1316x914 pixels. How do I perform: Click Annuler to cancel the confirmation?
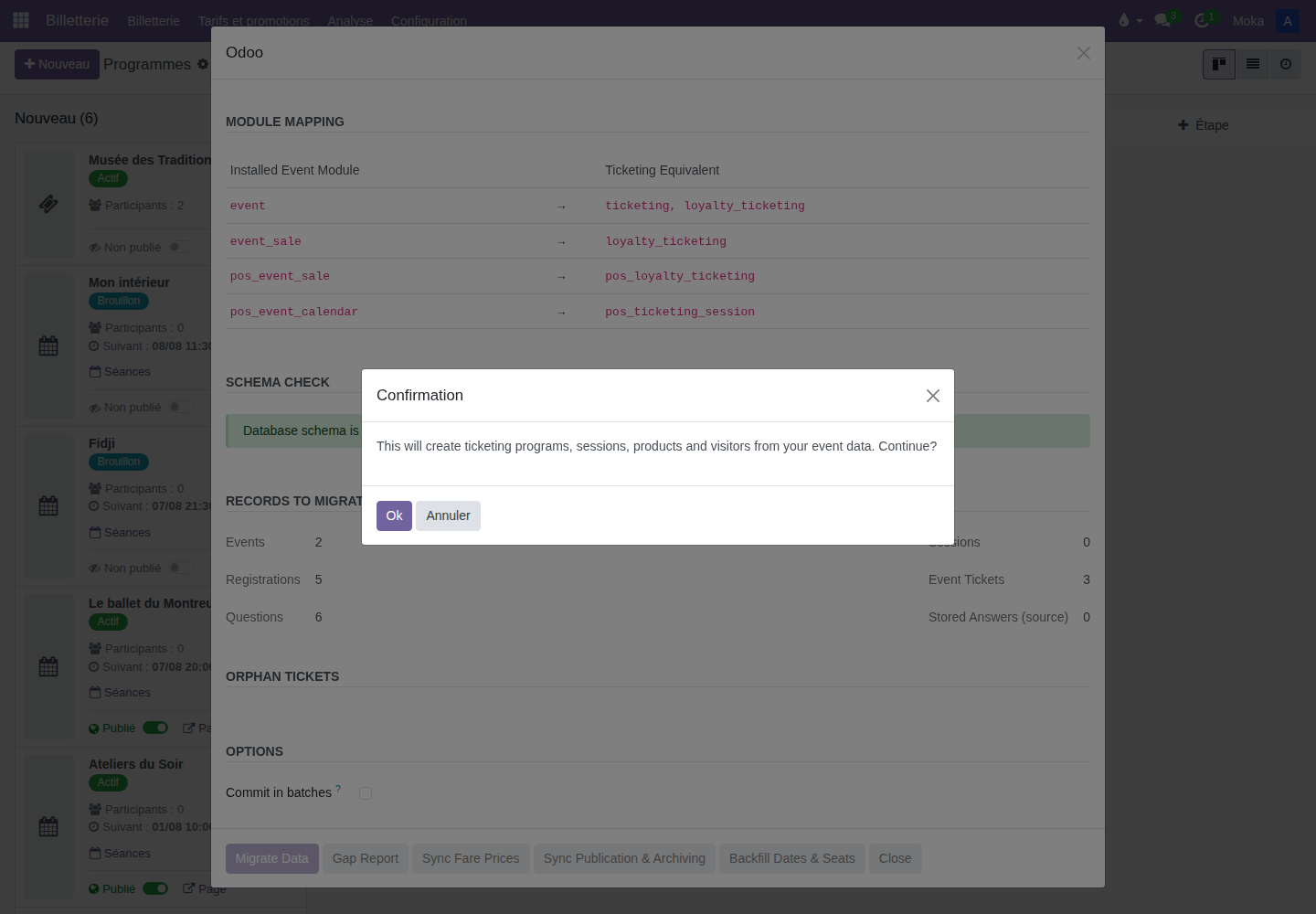(448, 515)
